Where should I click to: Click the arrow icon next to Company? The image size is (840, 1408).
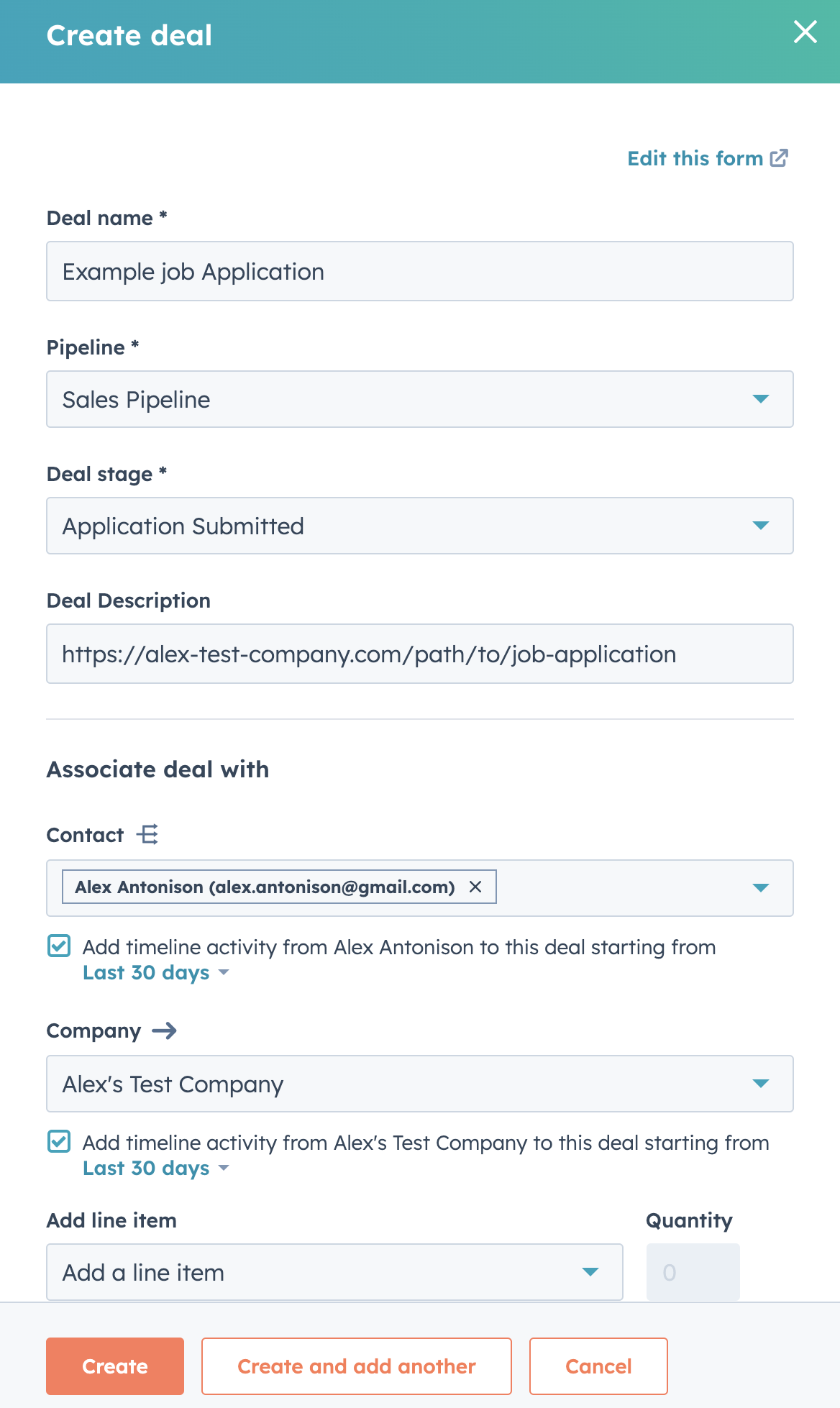point(164,1030)
